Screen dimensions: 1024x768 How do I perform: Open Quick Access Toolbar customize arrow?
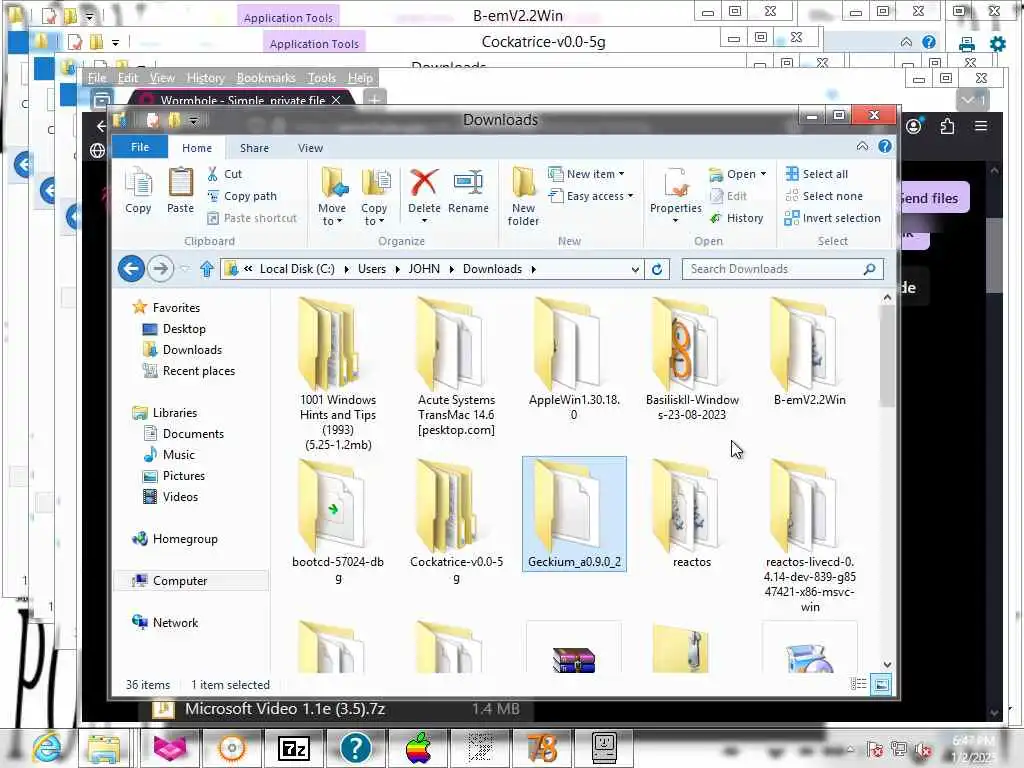click(x=193, y=120)
